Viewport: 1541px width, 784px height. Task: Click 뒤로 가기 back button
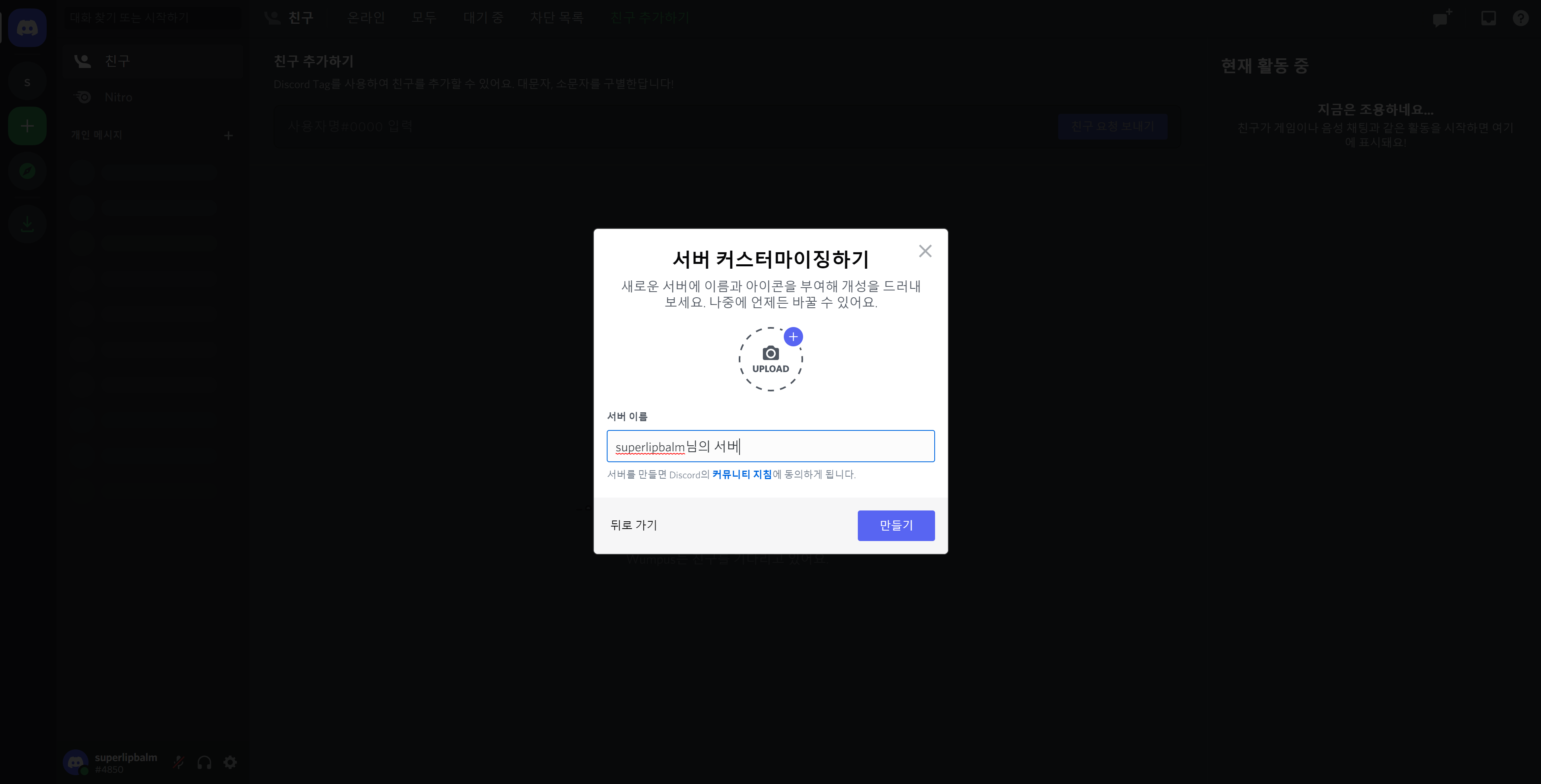tap(634, 525)
